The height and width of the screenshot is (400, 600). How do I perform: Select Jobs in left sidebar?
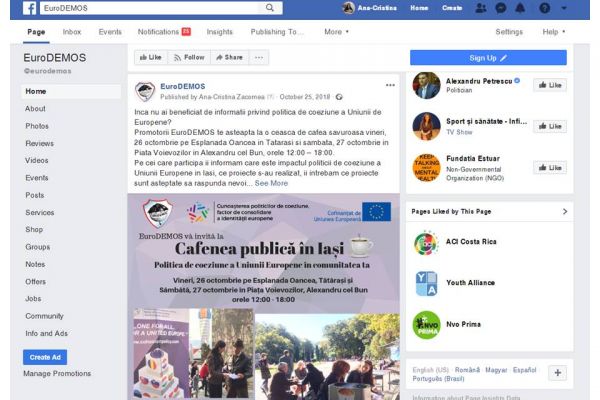point(33,299)
